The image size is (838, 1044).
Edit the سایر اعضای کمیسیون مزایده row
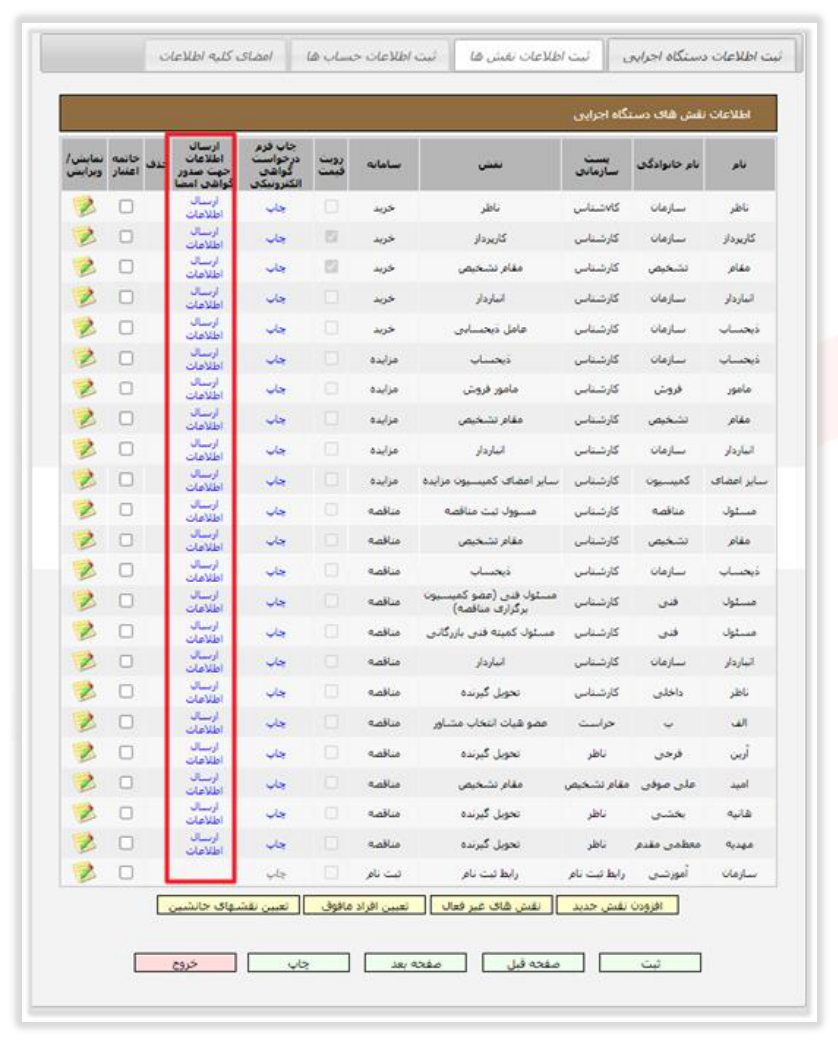point(84,480)
